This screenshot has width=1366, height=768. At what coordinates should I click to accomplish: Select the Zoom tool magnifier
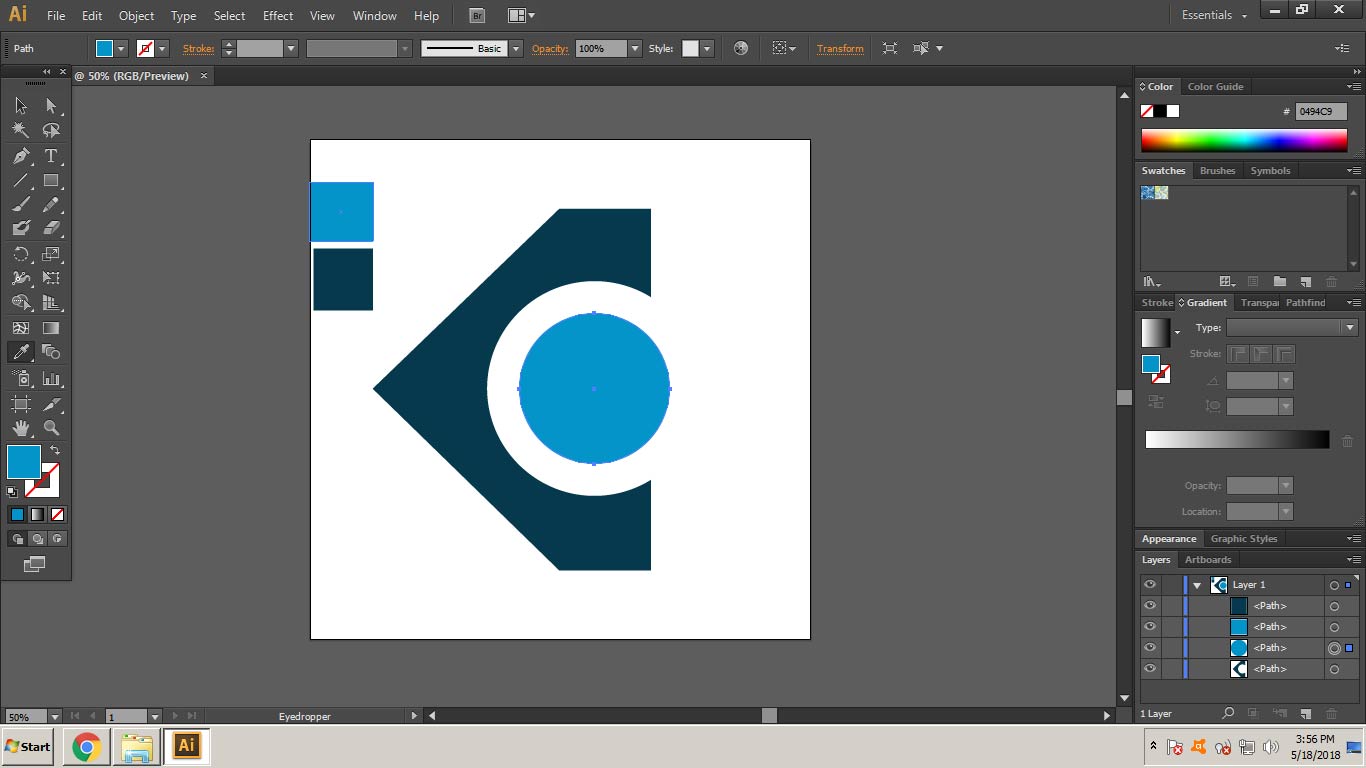click(51, 428)
